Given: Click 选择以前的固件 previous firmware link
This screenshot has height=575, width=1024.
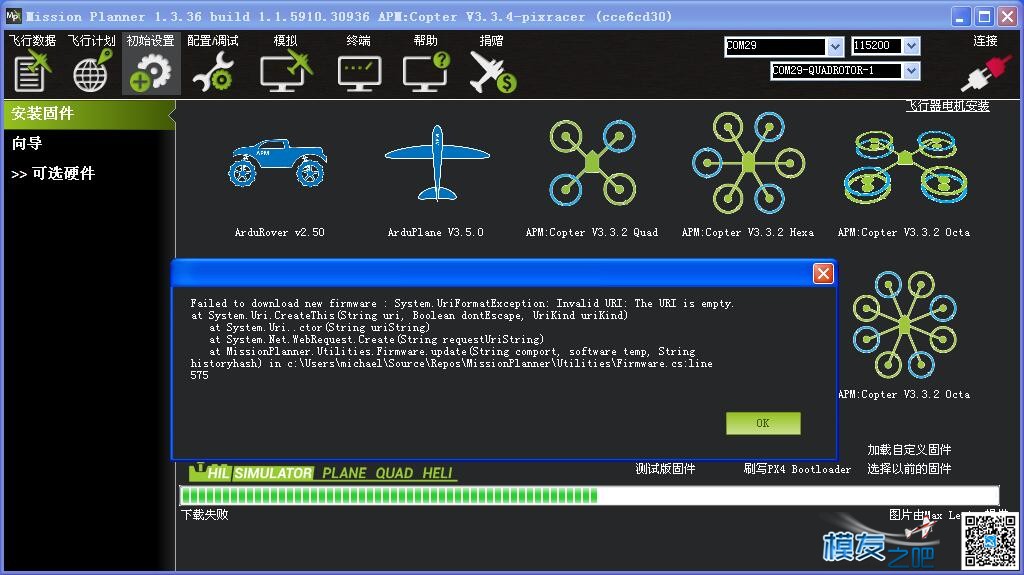Looking at the screenshot, I should pyautogui.click(x=909, y=468).
